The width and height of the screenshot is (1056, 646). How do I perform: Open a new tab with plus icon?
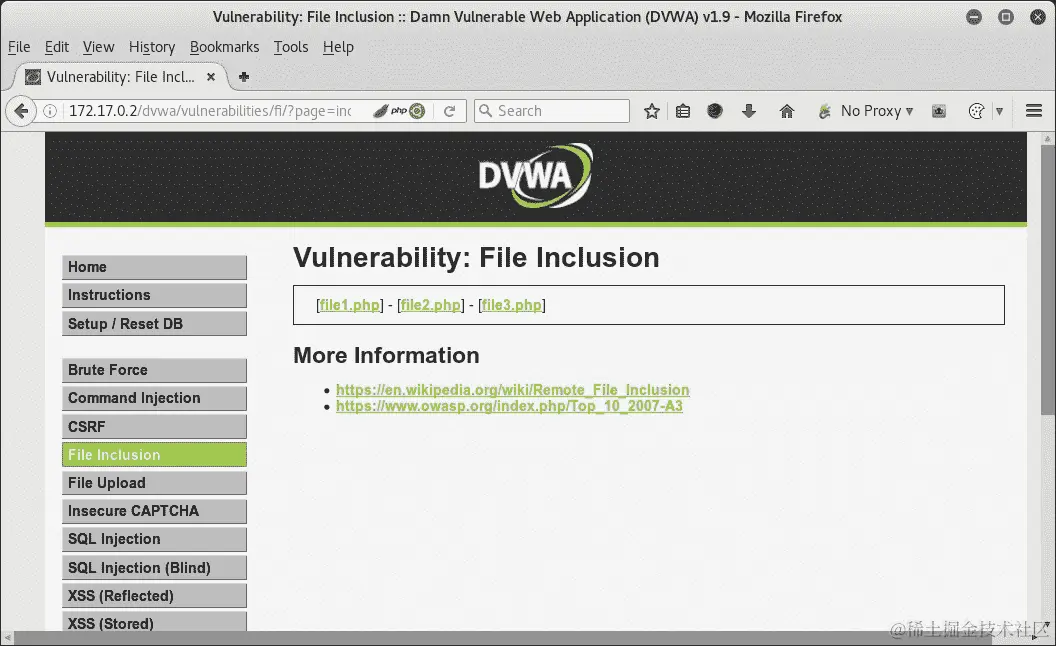click(x=244, y=77)
